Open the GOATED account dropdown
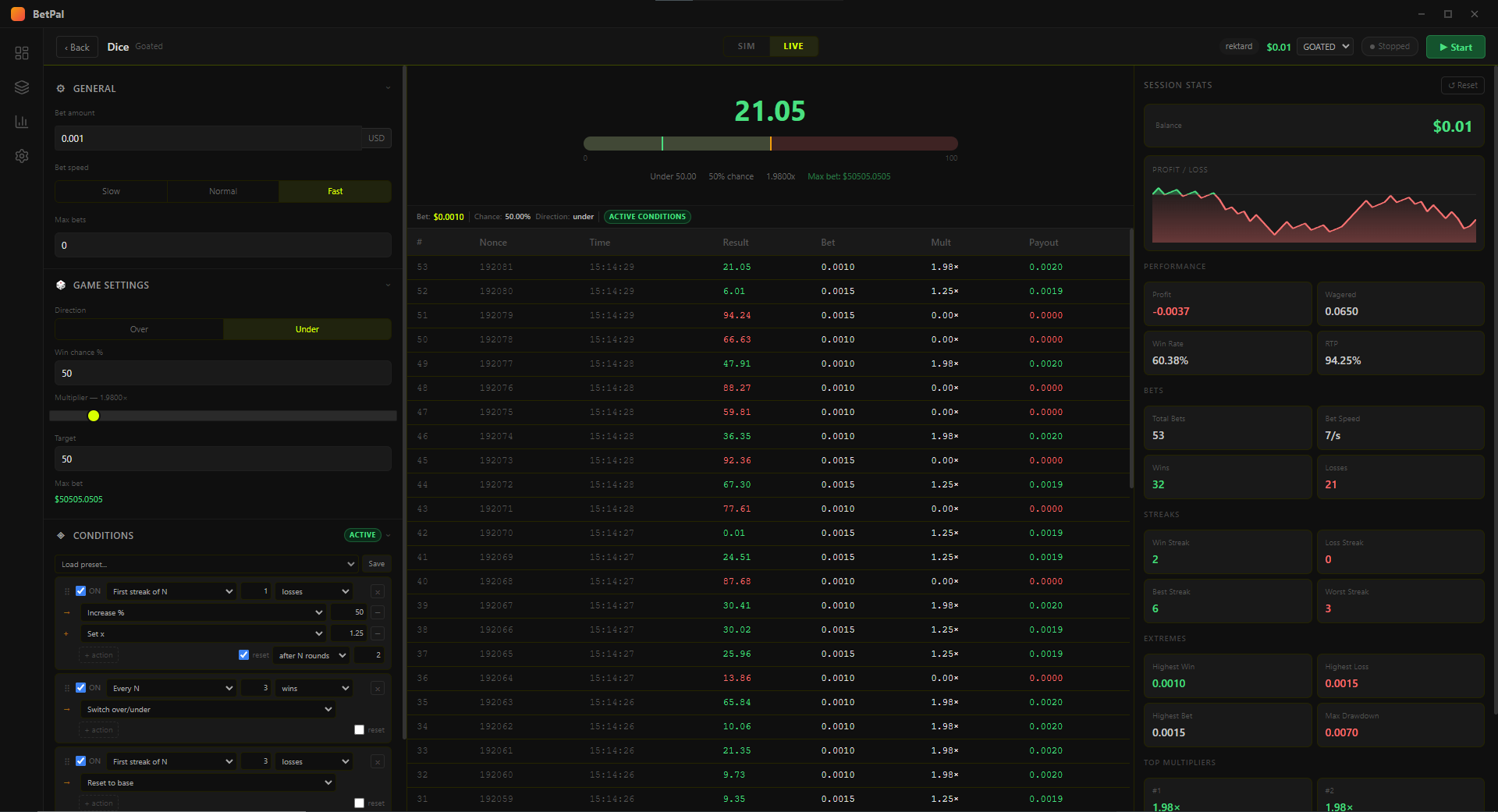 click(1325, 47)
